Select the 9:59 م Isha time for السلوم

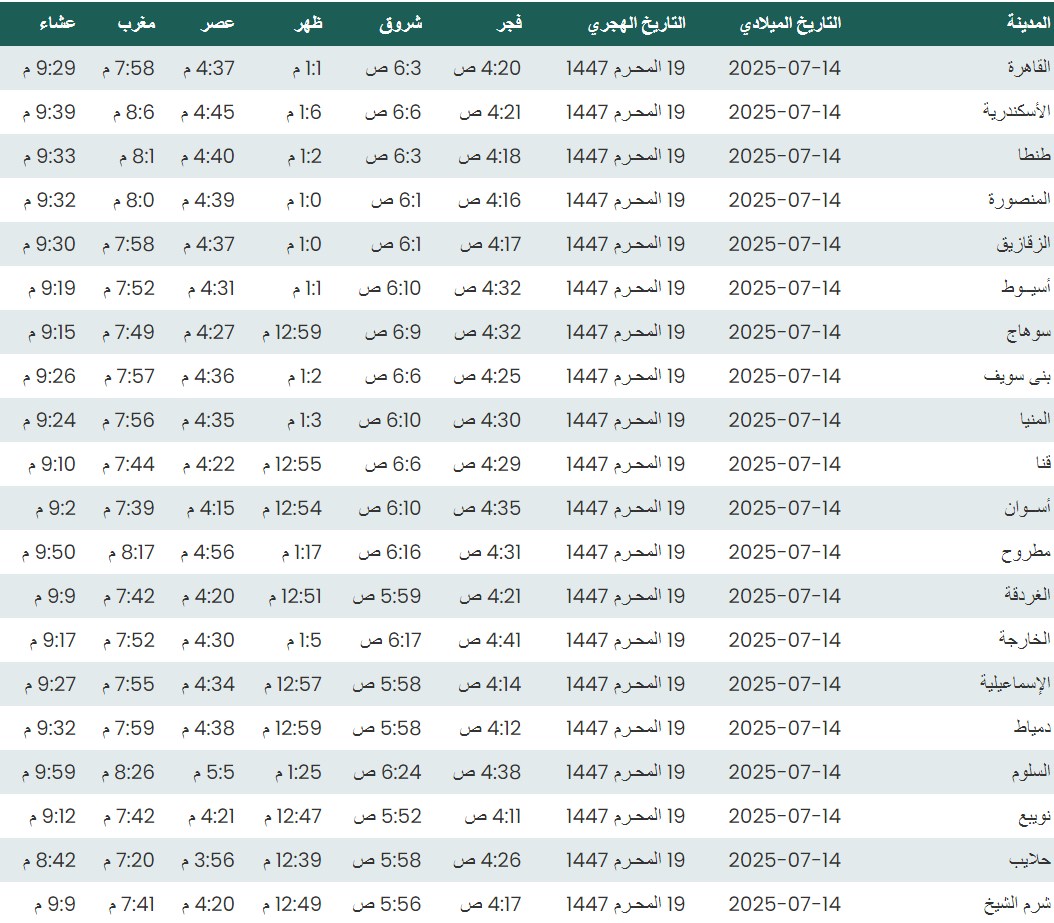click(x=48, y=772)
